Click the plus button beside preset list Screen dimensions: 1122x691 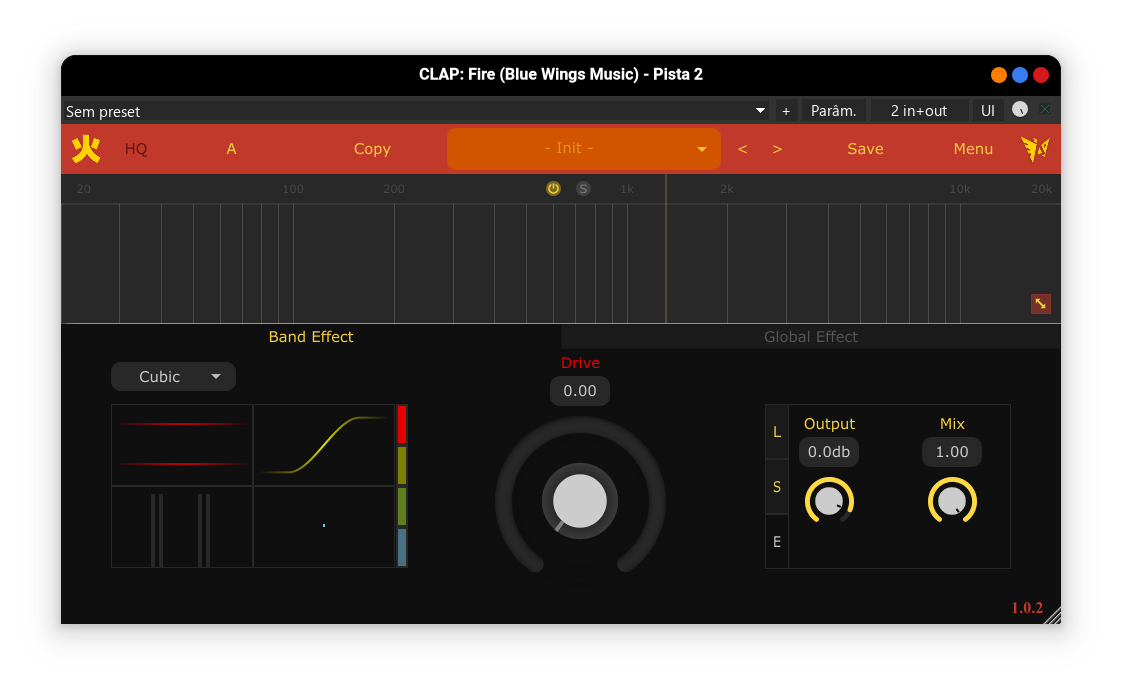785,111
